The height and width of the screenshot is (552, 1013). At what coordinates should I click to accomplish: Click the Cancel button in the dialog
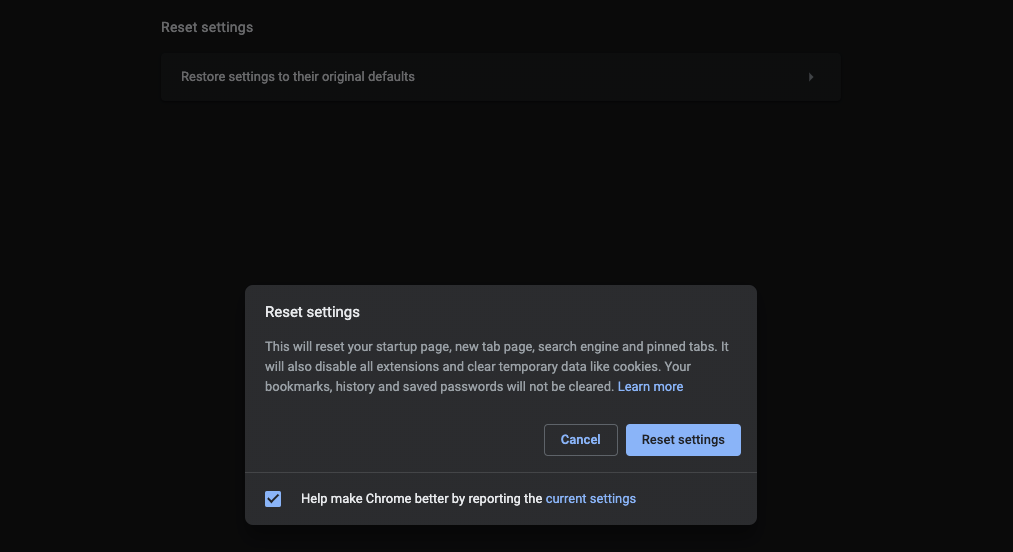pos(580,440)
